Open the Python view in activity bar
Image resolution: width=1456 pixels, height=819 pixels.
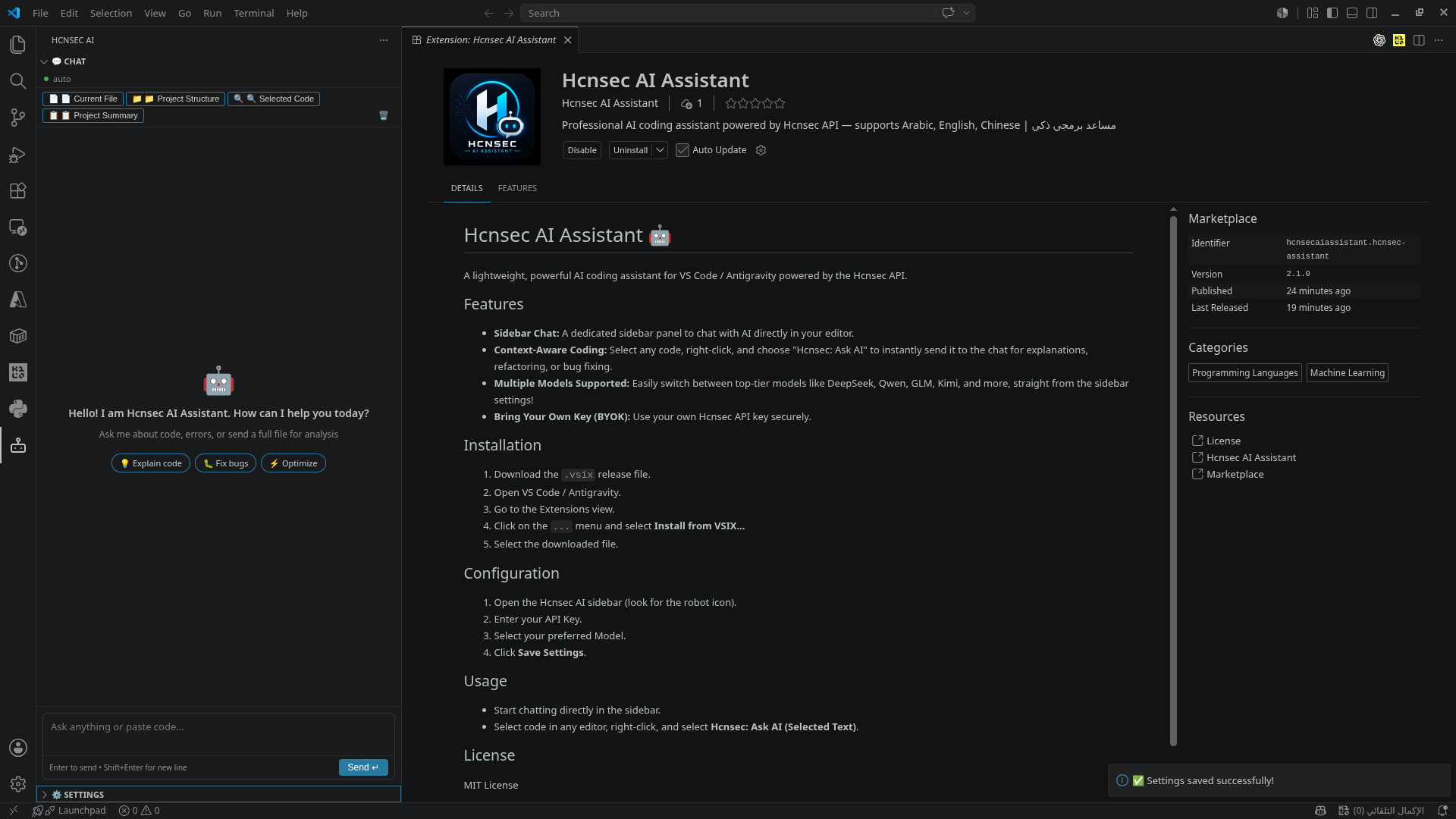(x=18, y=409)
